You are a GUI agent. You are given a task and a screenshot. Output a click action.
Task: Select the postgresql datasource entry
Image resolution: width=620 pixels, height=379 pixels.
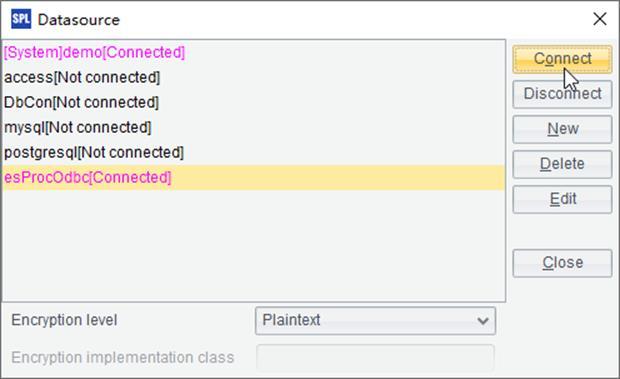[x=253, y=152]
